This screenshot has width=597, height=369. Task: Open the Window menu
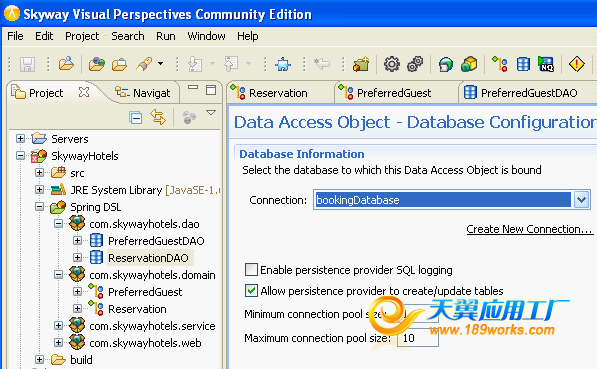coord(206,36)
